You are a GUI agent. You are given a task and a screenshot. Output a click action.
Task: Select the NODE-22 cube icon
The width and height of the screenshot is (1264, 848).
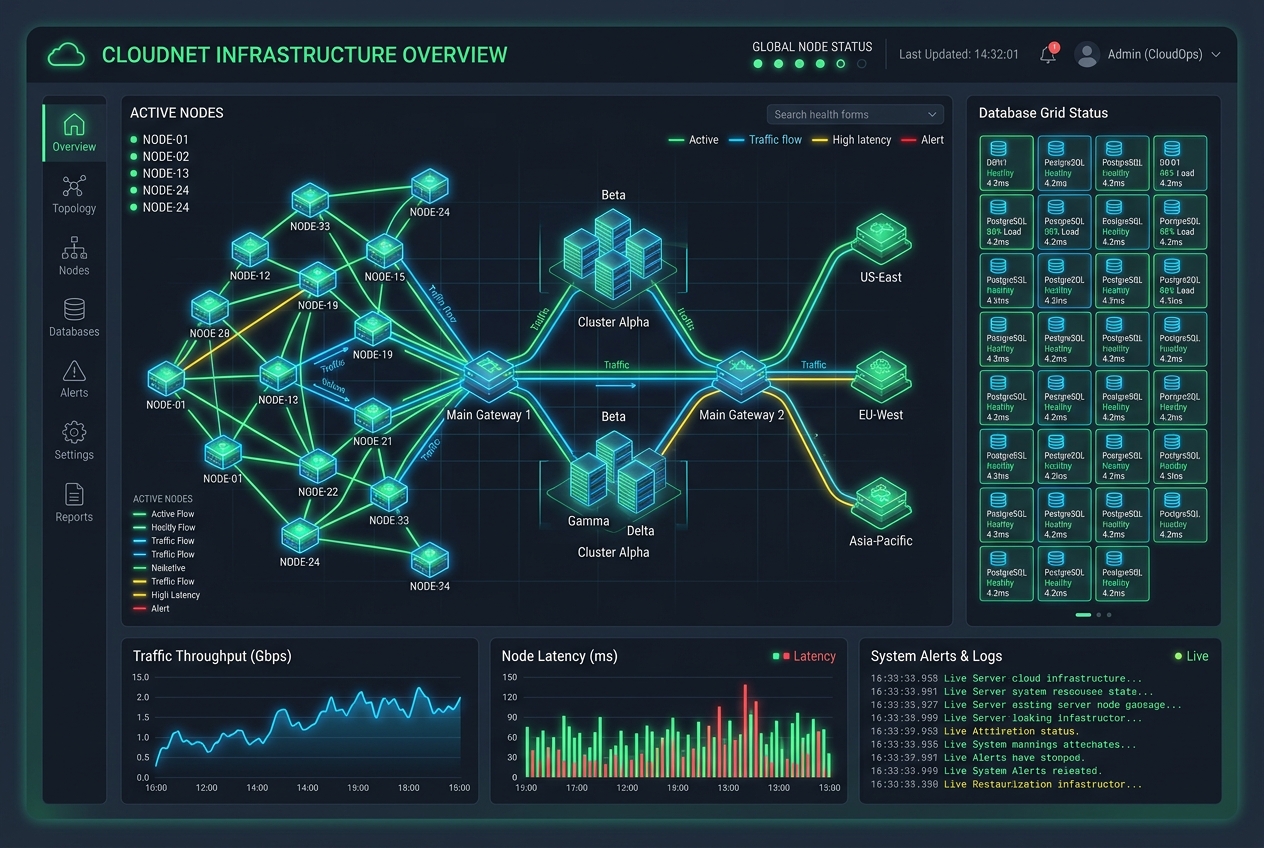318,466
